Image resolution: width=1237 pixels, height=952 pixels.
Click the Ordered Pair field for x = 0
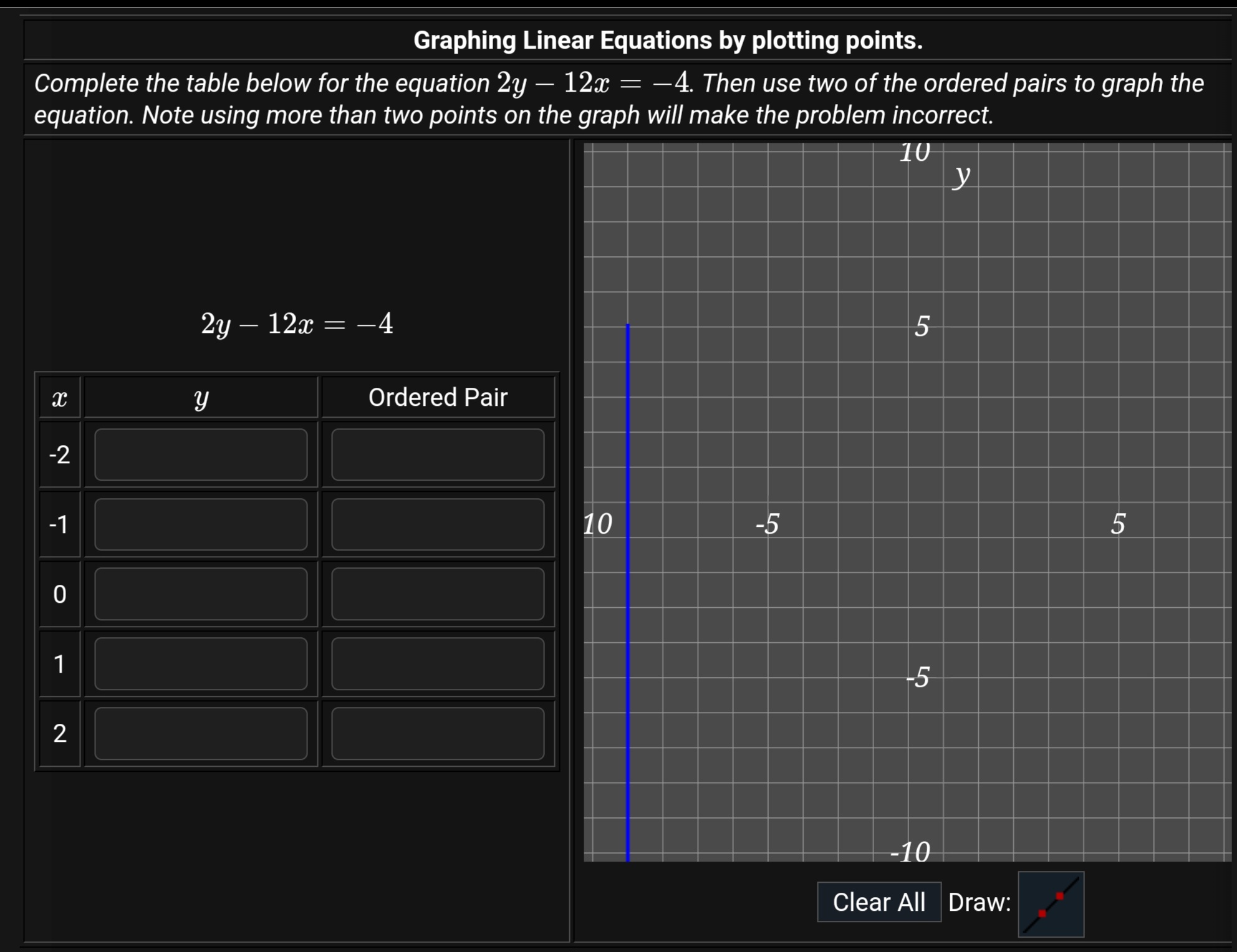pos(438,594)
